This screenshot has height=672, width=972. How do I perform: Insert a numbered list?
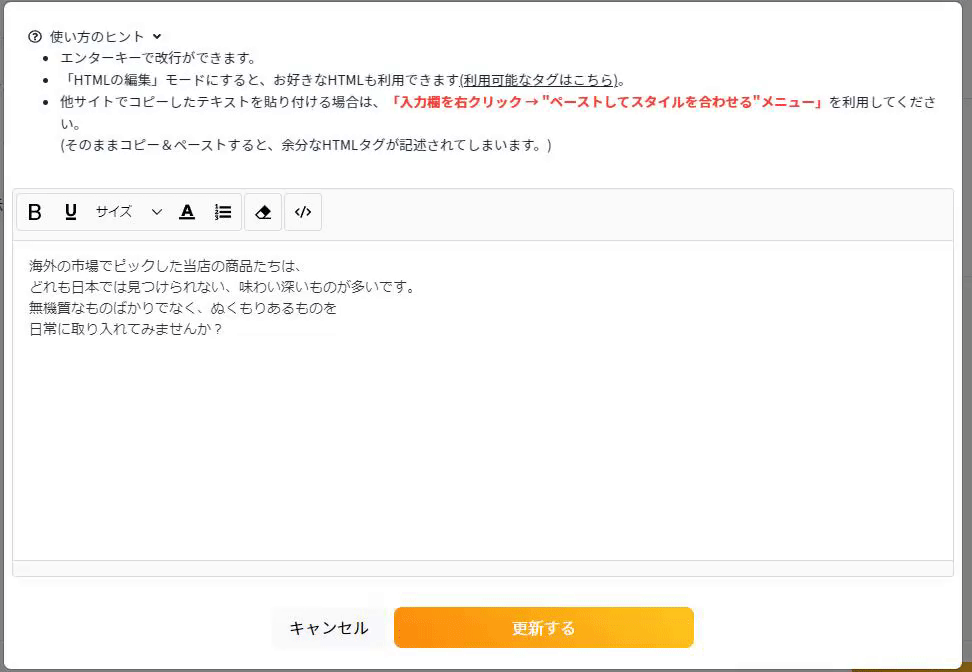(223, 212)
